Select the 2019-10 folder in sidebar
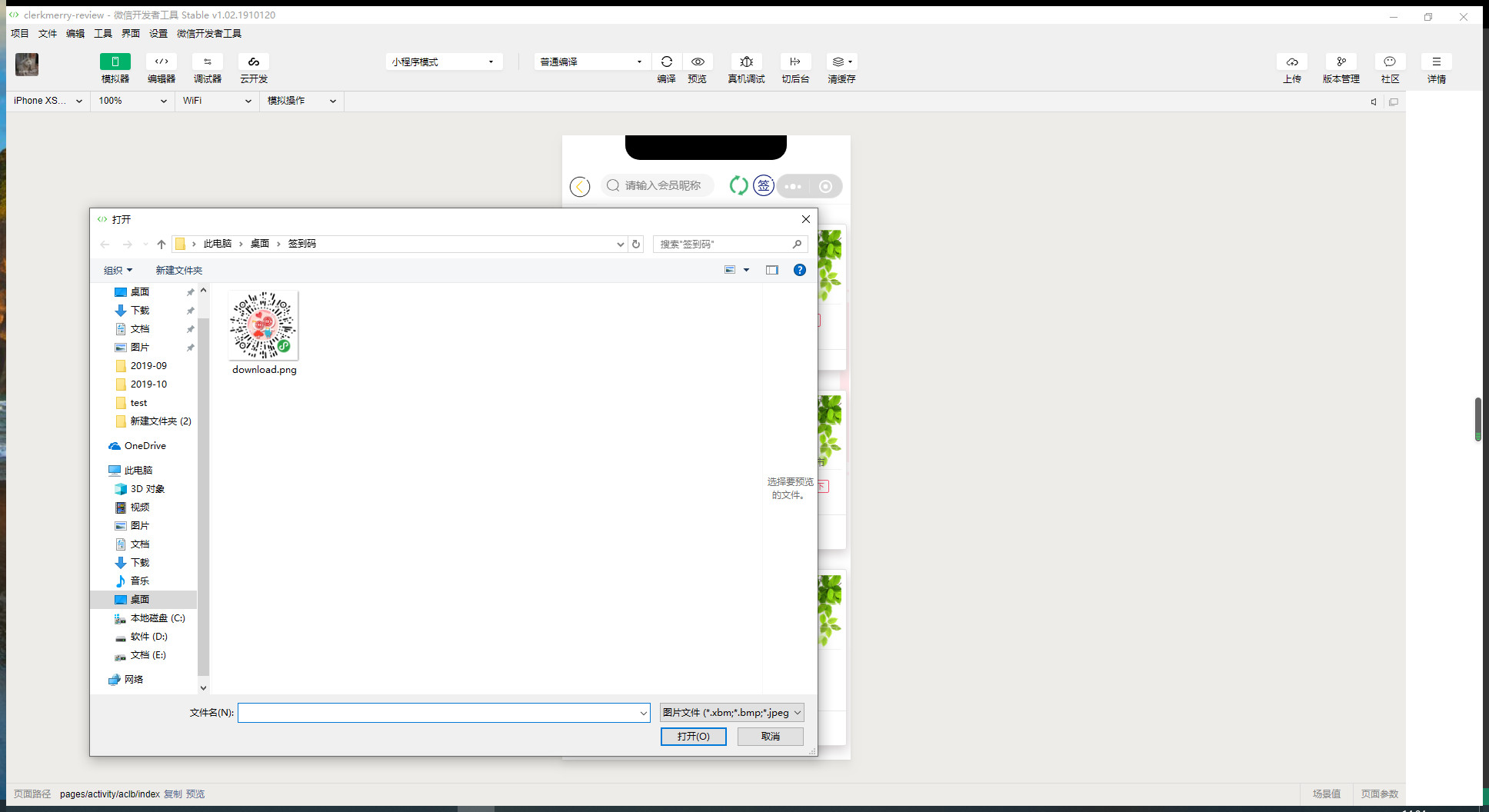This screenshot has width=1489, height=812. pyautogui.click(x=148, y=384)
